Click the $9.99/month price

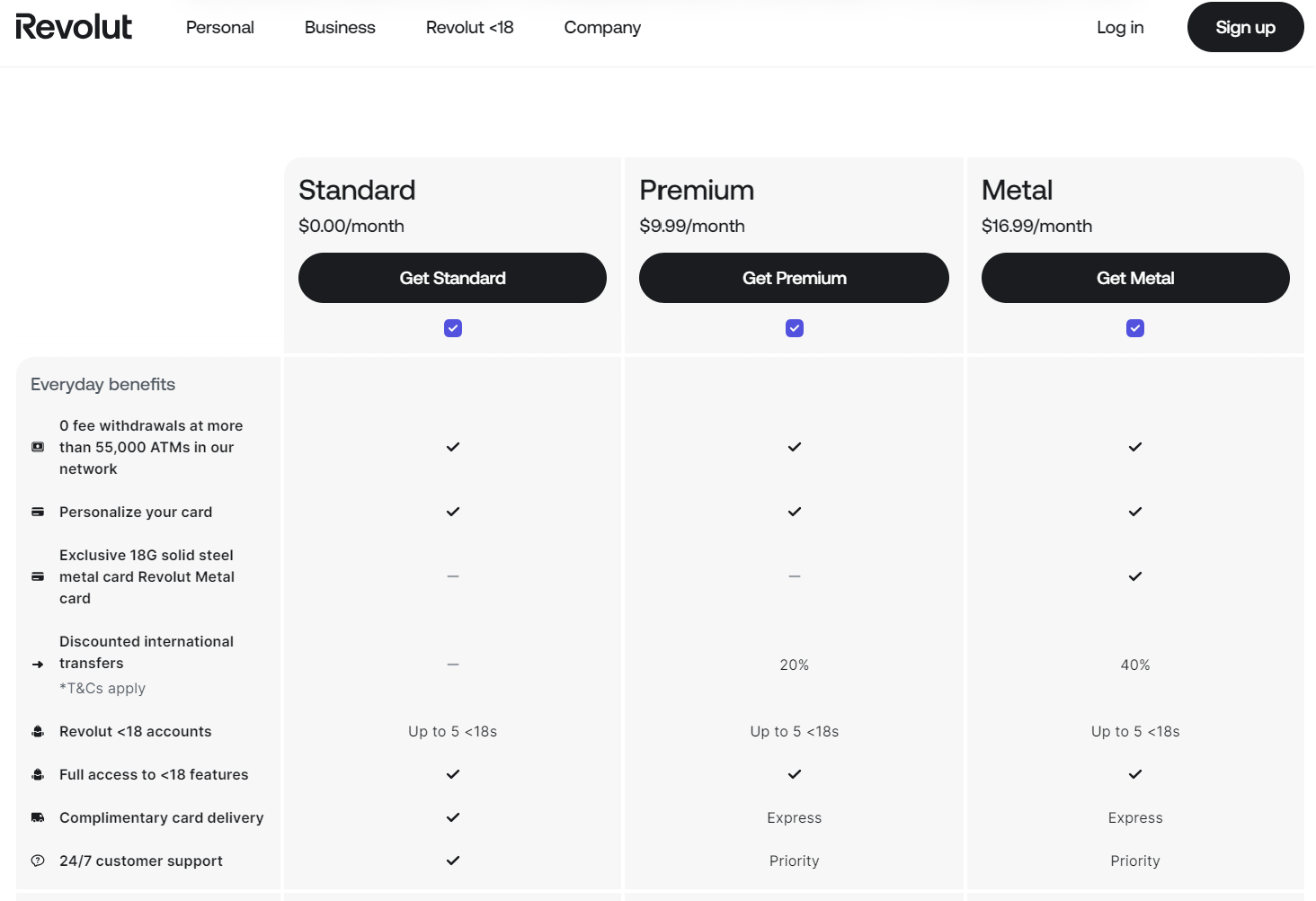coord(692,227)
